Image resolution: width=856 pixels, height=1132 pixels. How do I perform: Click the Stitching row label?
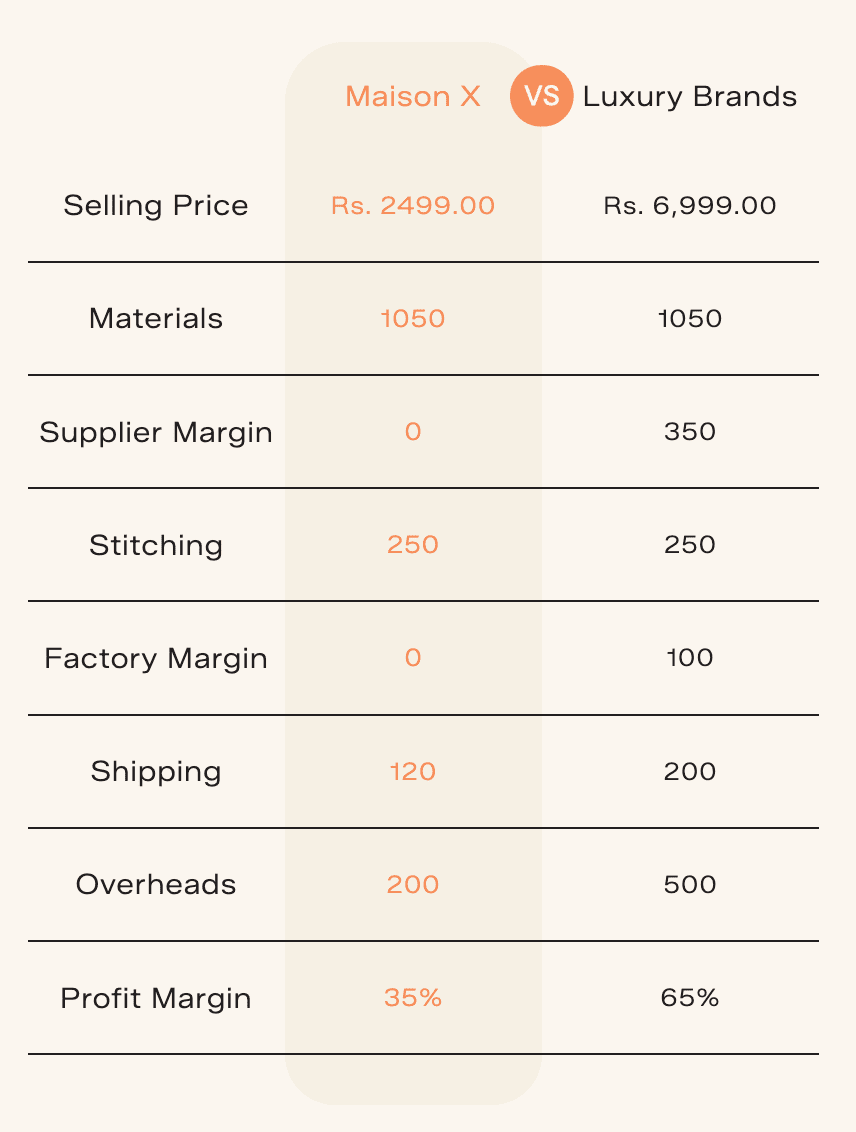156,545
